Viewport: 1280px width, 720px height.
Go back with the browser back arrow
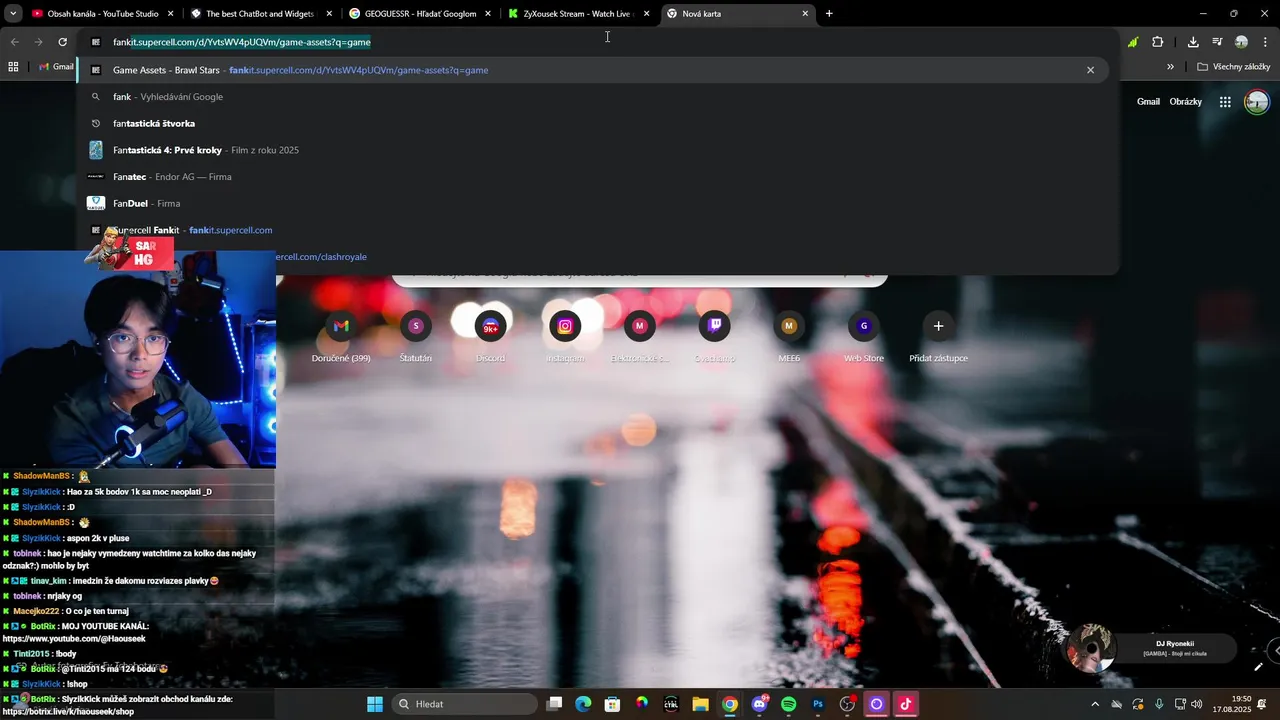(14, 42)
